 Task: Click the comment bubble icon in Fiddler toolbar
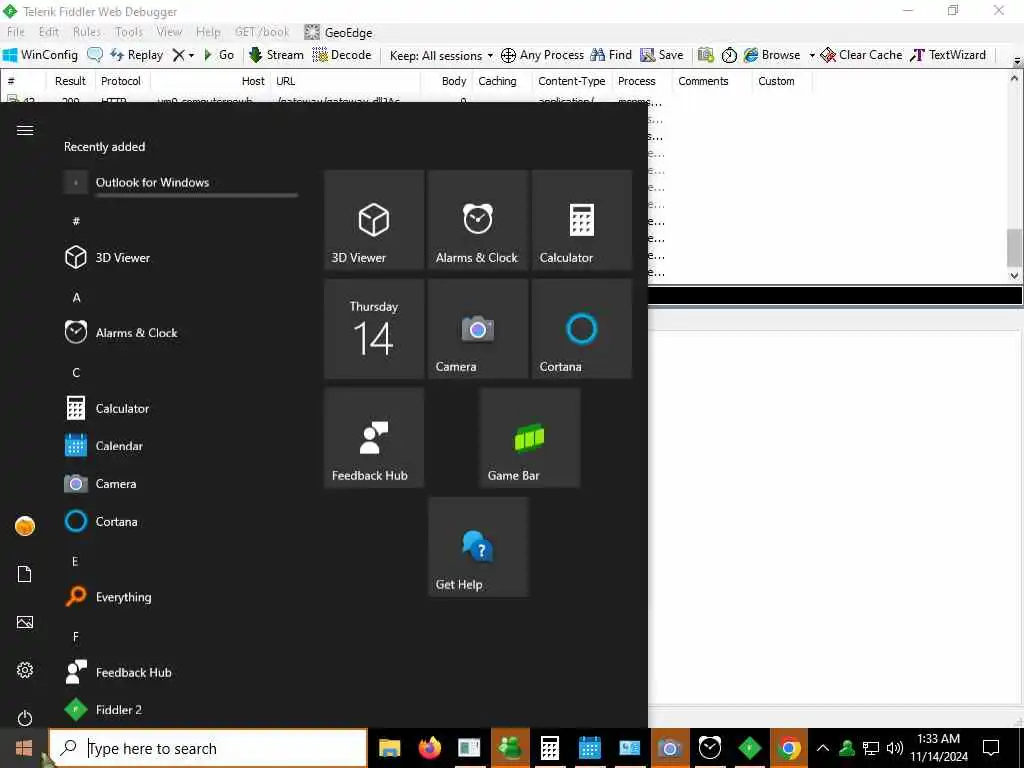(x=95, y=55)
